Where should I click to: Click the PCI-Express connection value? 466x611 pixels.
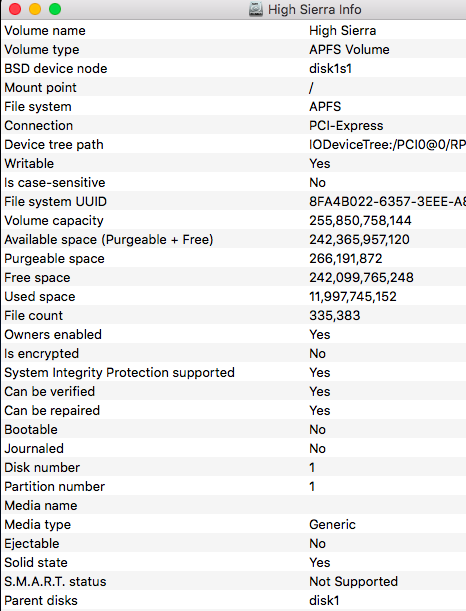[x=346, y=125]
